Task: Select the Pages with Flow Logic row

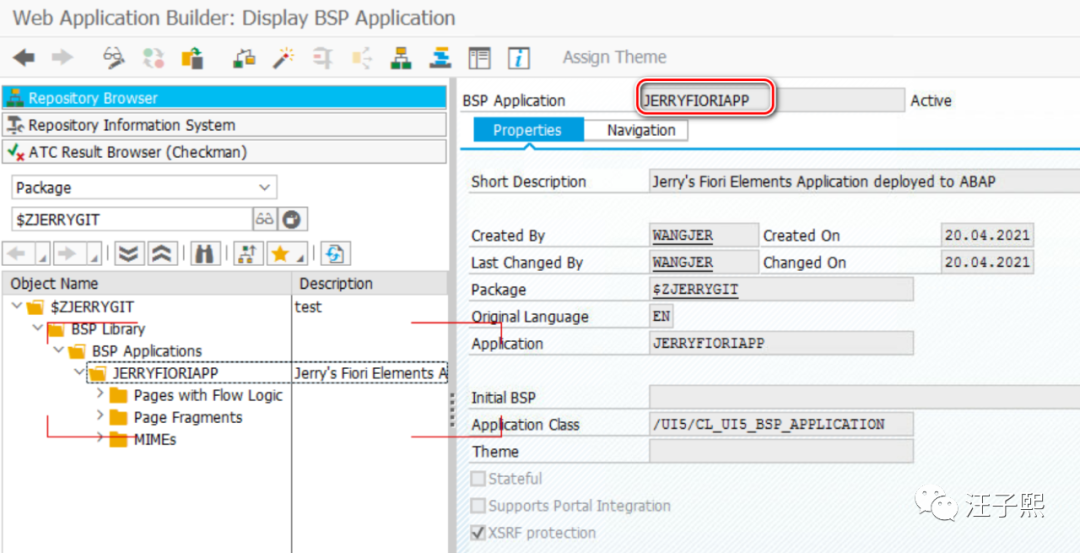Action: tap(208, 395)
